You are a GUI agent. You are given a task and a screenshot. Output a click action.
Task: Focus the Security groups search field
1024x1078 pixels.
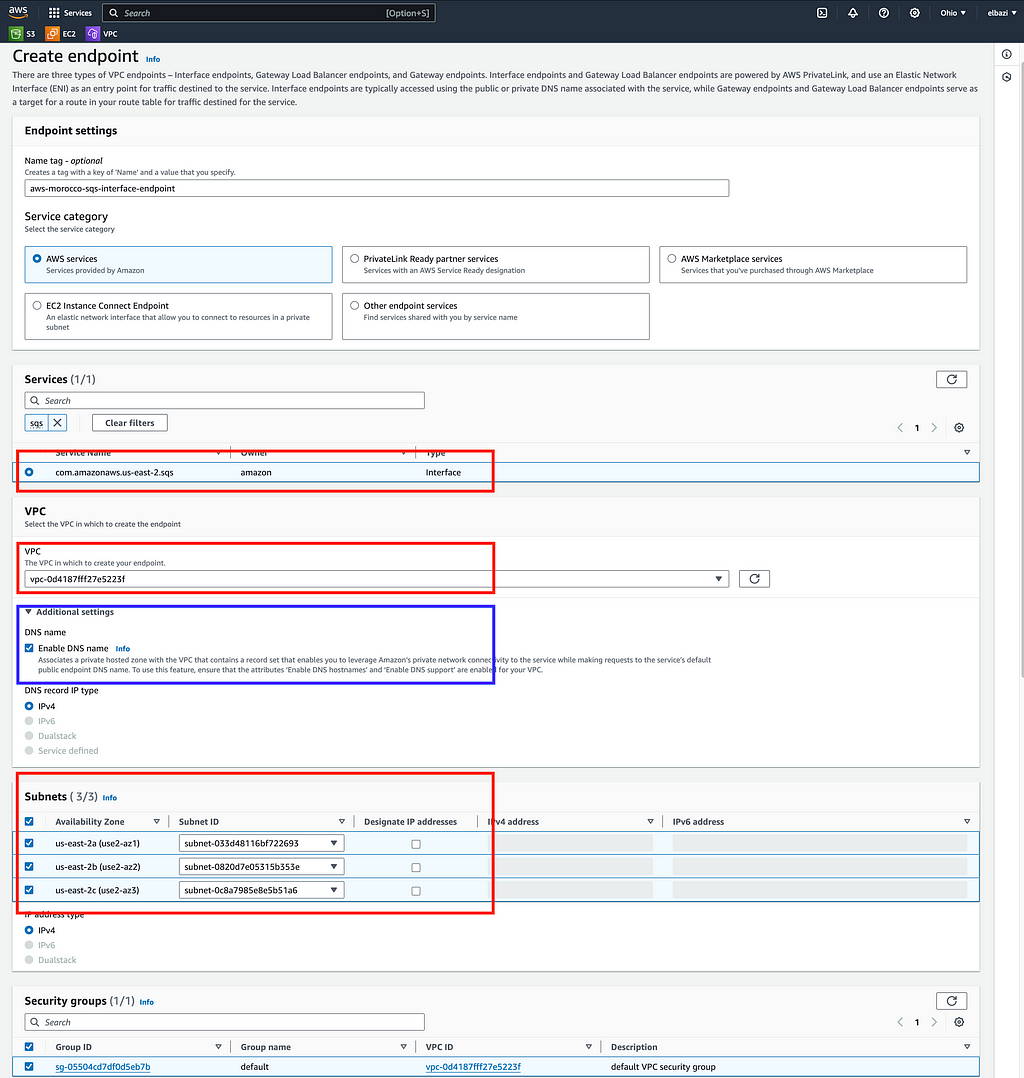(x=224, y=1022)
